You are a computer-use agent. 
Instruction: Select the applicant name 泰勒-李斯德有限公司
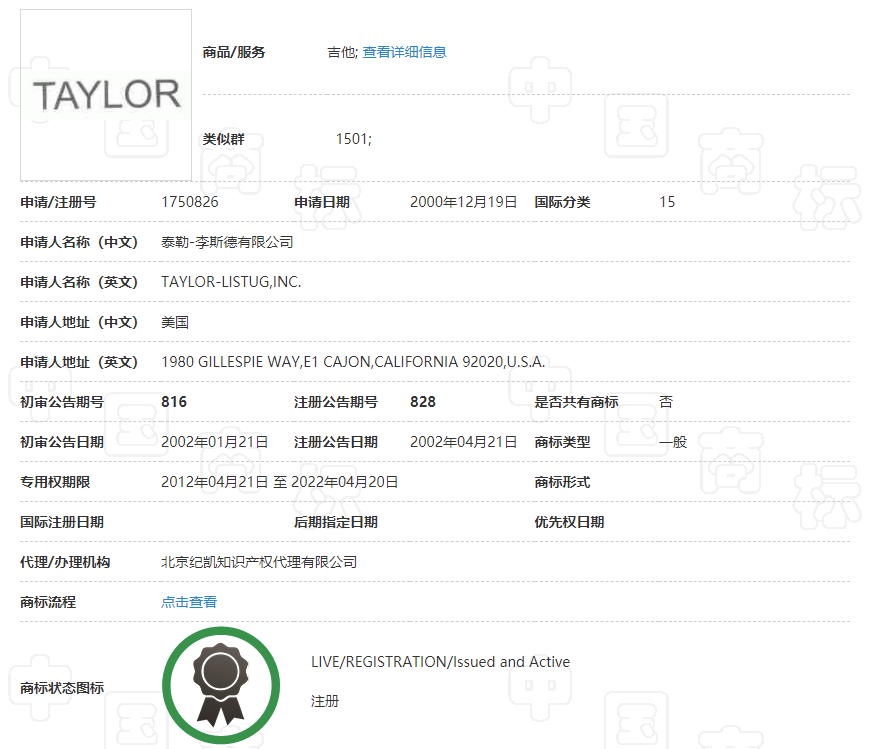coord(227,242)
